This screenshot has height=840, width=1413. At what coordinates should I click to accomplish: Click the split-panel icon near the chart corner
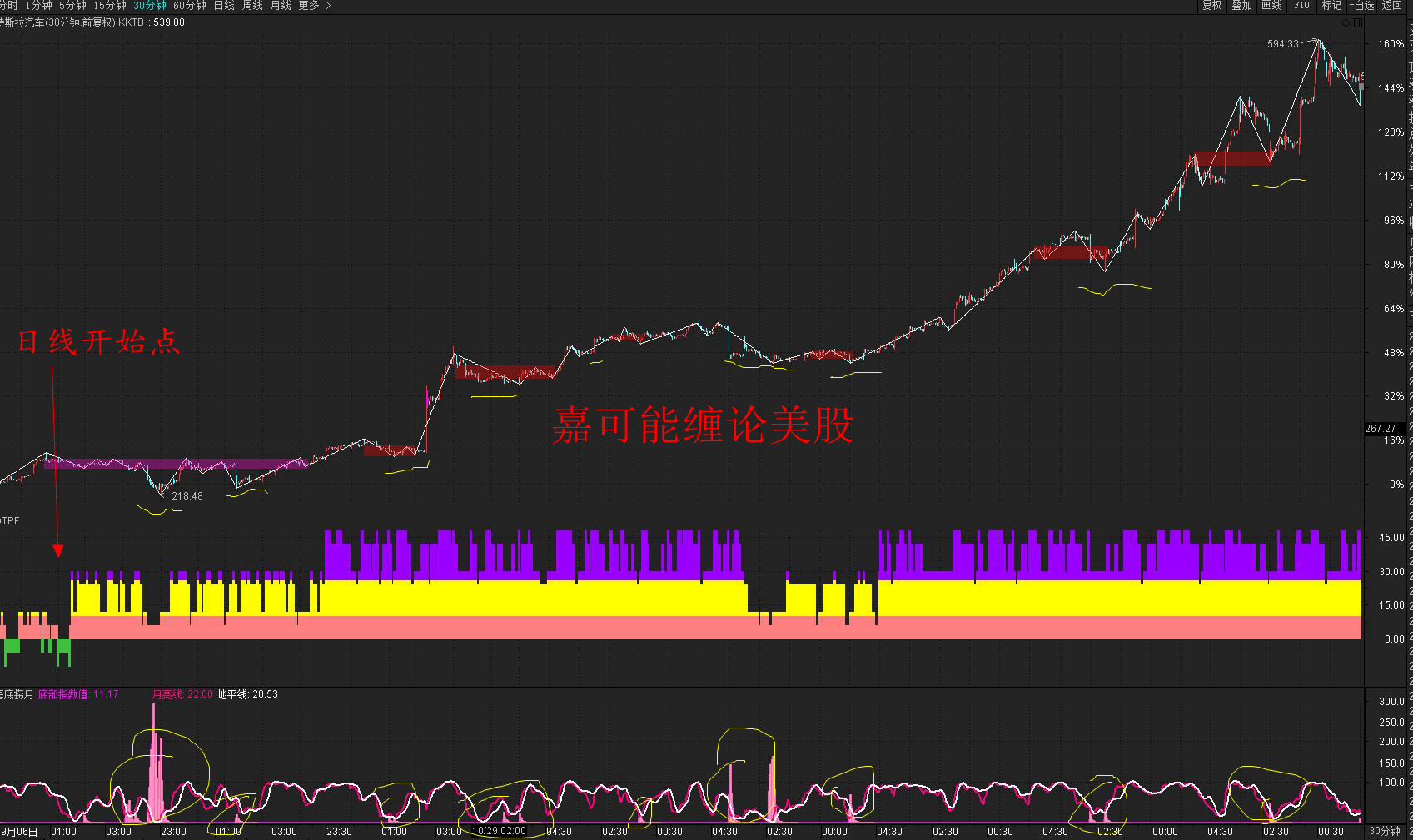click(x=1358, y=23)
